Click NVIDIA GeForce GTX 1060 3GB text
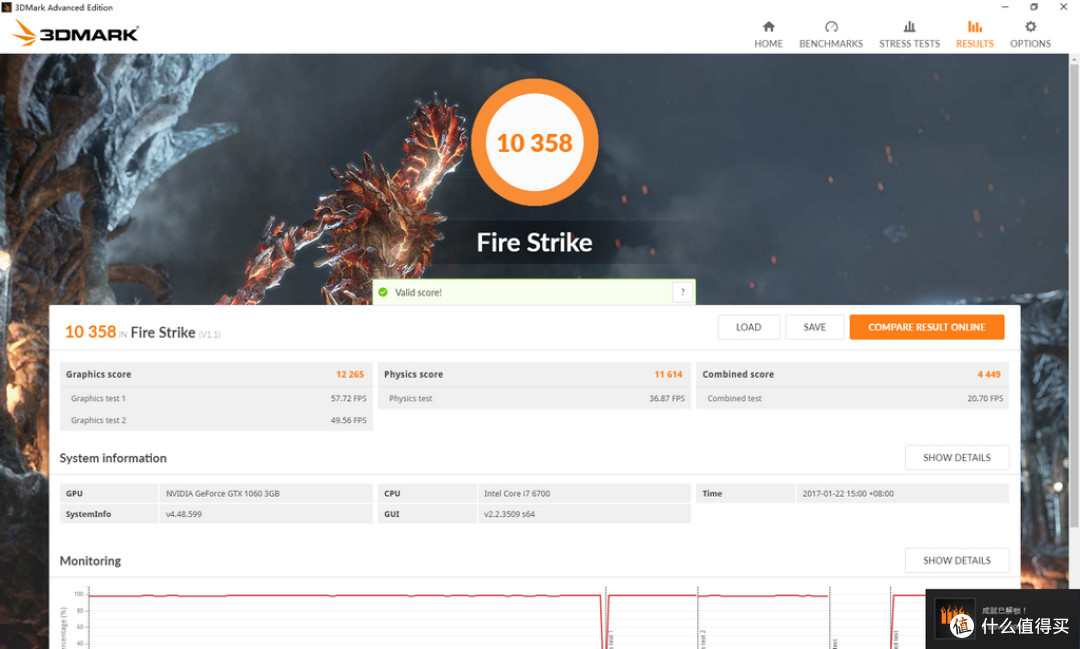This screenshot has height=649, width=1080. [222, 493]
